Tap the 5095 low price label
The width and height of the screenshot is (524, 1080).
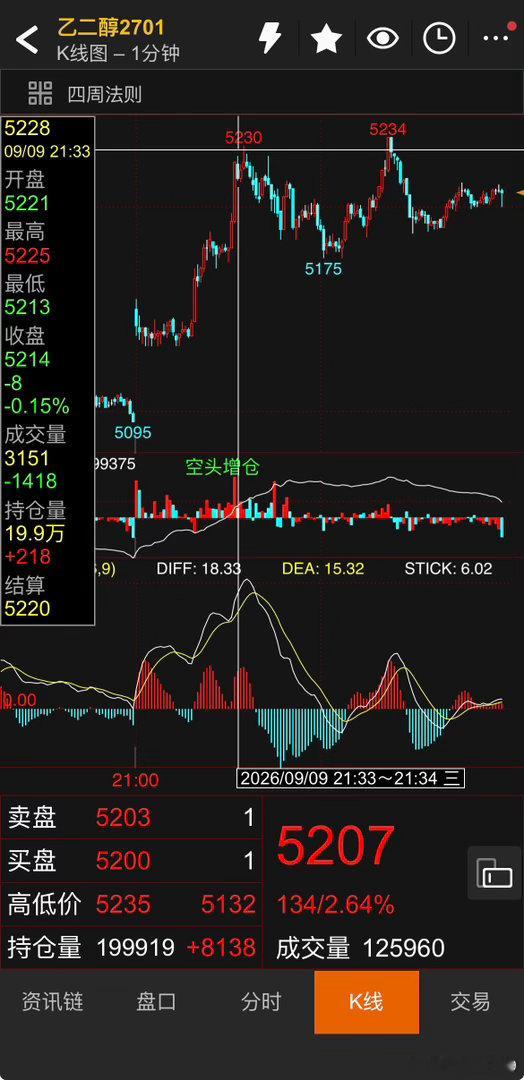tap(133, 433)
